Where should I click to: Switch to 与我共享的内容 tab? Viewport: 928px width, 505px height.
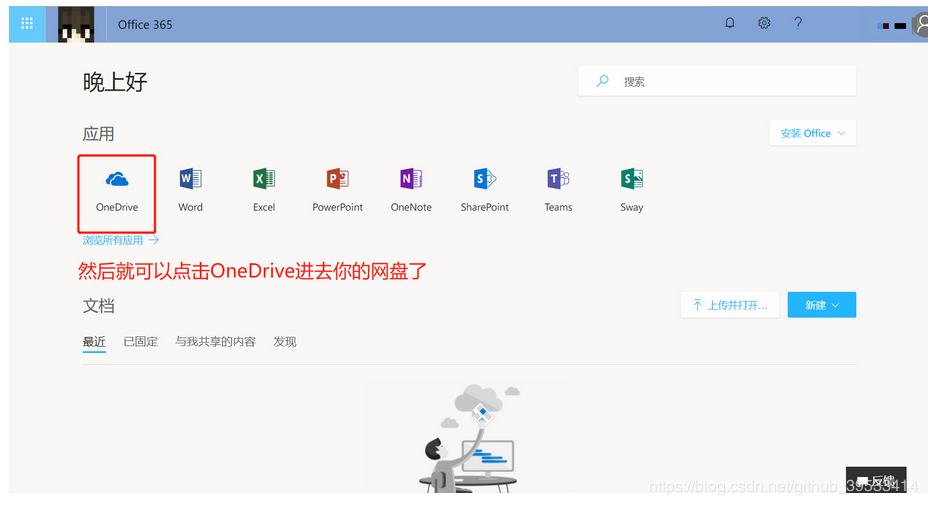click(x=215, y=342)
